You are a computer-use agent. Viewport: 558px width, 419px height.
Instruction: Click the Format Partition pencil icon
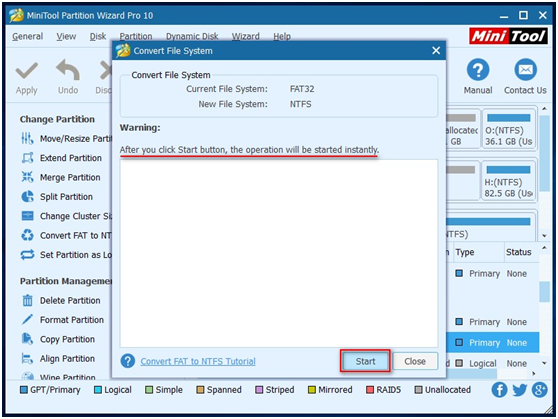click(27, 320)
